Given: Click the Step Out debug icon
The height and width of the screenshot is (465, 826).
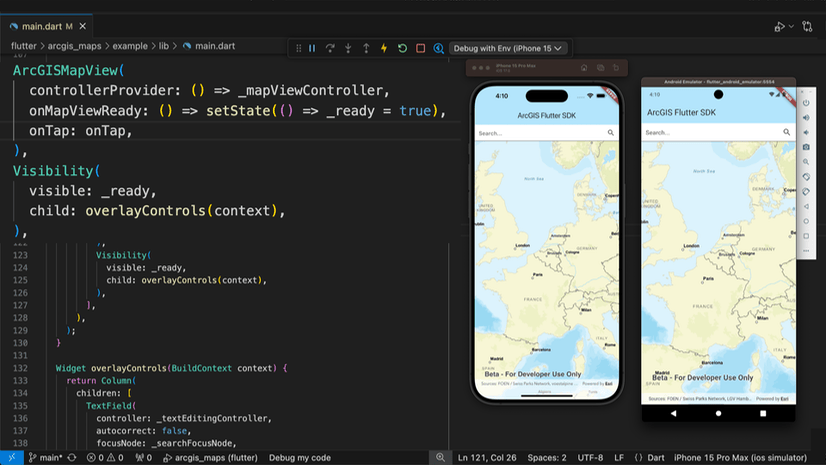Looking at the screenshot, I should point(366,48).
